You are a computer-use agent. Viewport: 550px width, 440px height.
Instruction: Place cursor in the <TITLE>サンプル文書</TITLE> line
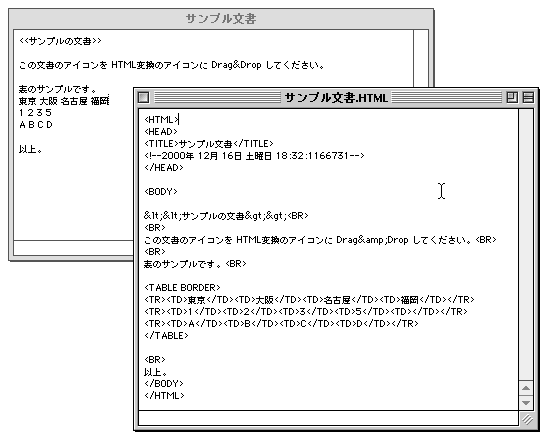point(208,144)
